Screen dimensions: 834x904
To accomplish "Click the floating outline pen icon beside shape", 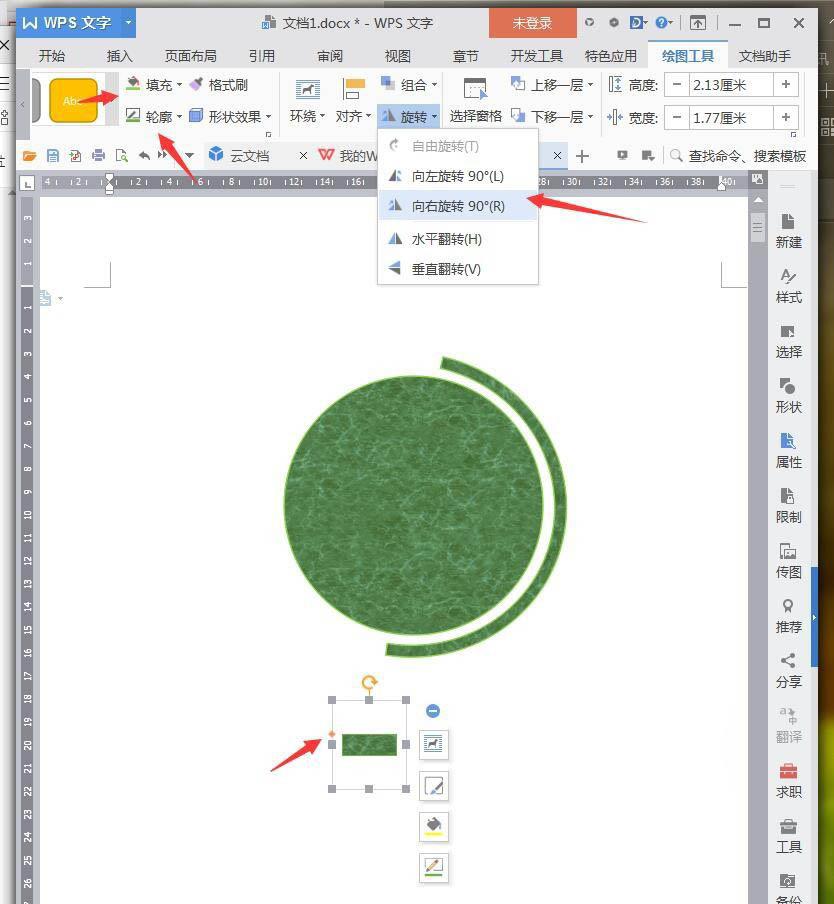I will (433, 867).
